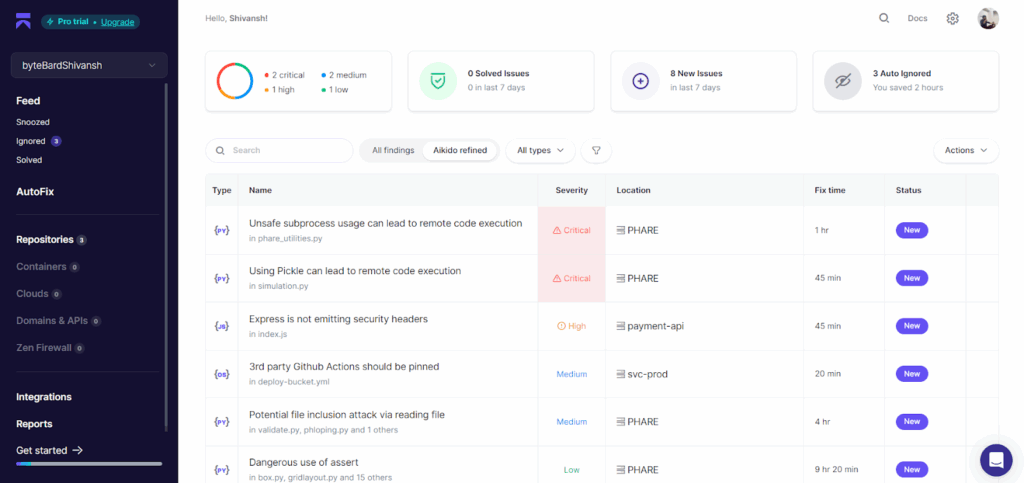This screenshot has height=483, width=1024.
Task: Expand the byteBardShivansh workspace dropdown
Action: [89, 65]
